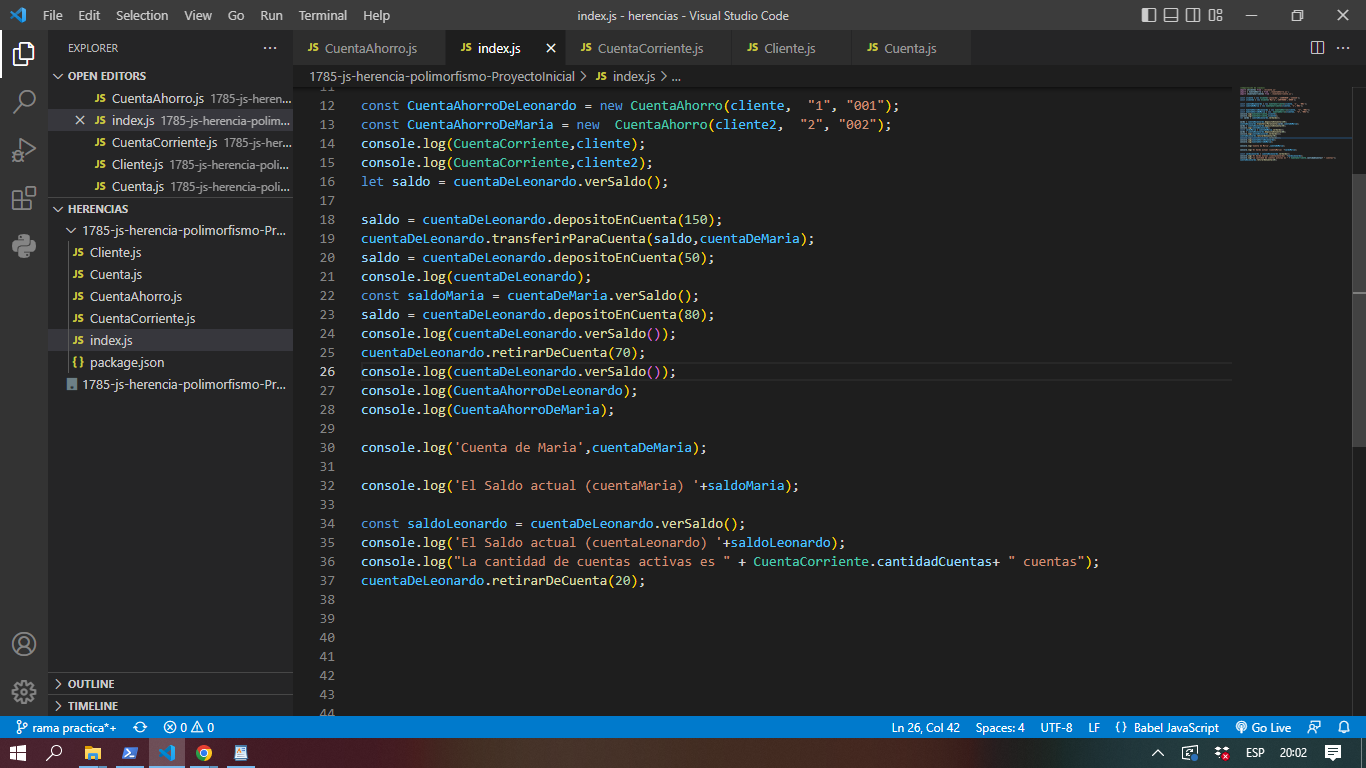Open the Customize Layout icon
Screen dimensions: 1366x768
click(1216, 15)
